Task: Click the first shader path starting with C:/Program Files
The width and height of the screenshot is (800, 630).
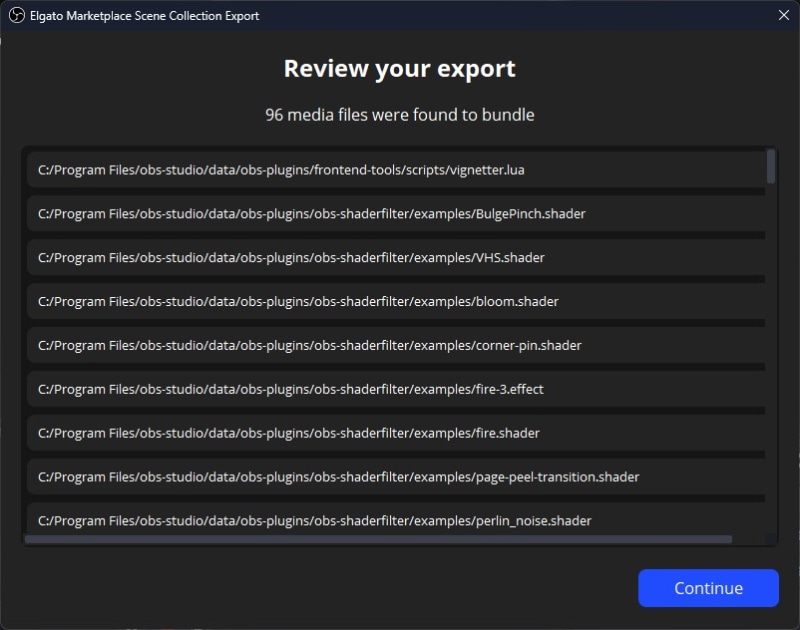Action: 400,169
